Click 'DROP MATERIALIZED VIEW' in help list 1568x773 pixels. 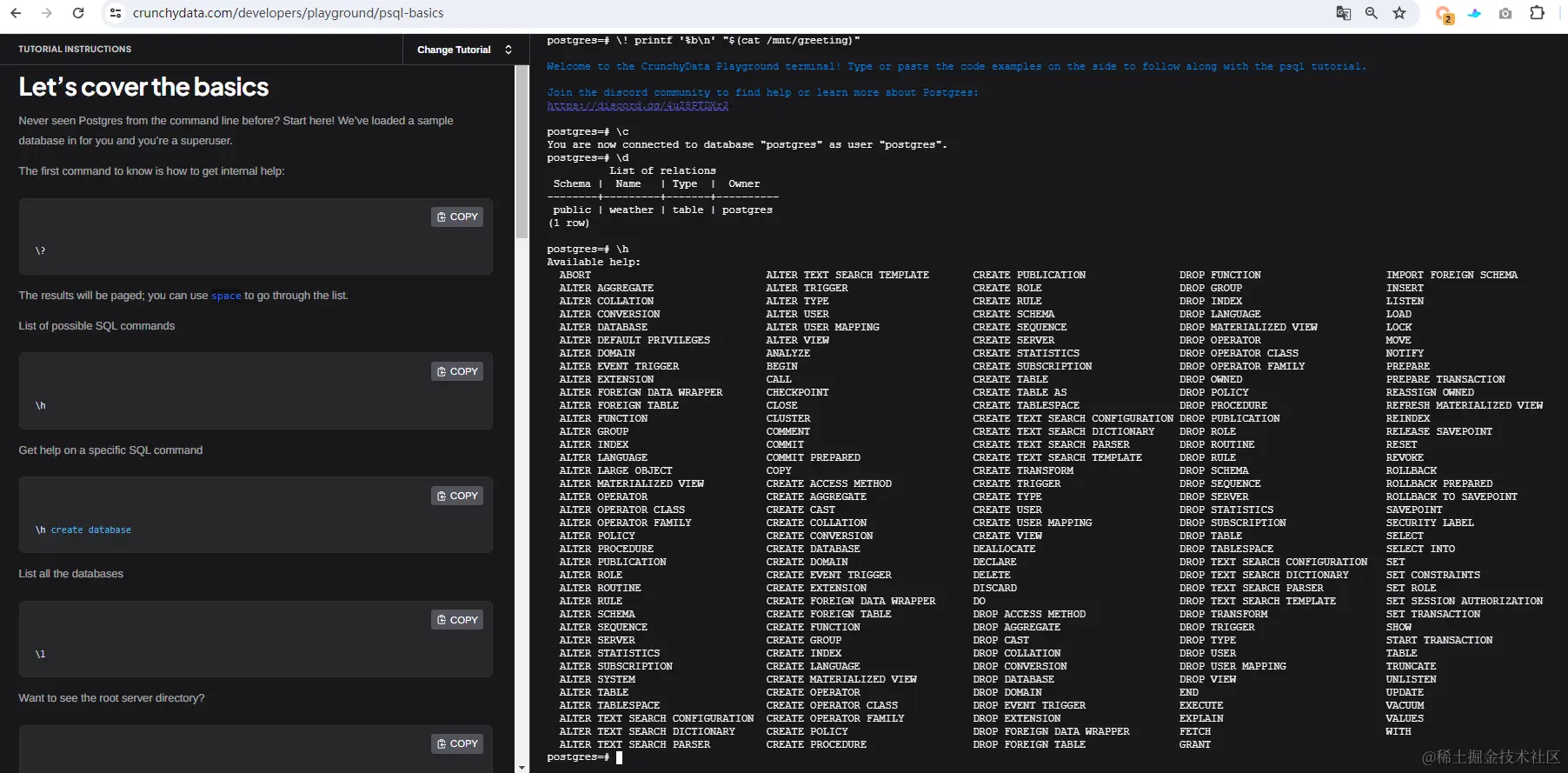[x=1248, y=327]
